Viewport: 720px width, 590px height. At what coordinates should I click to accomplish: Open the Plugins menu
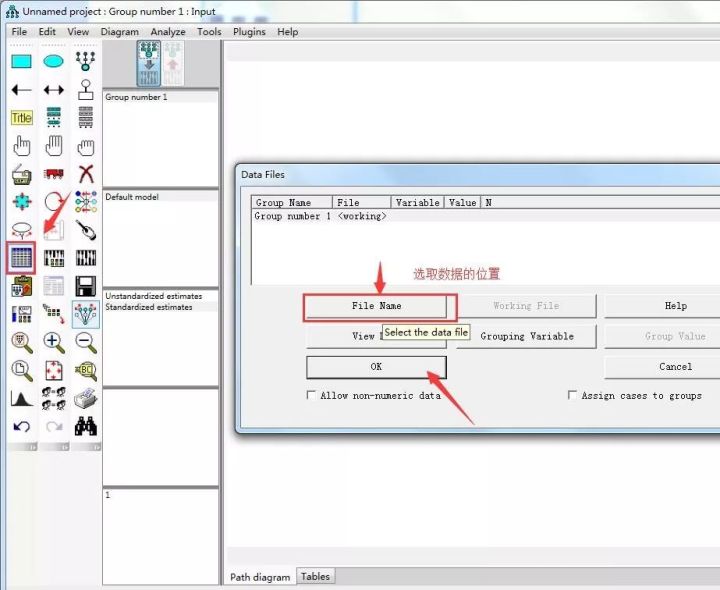249,32
